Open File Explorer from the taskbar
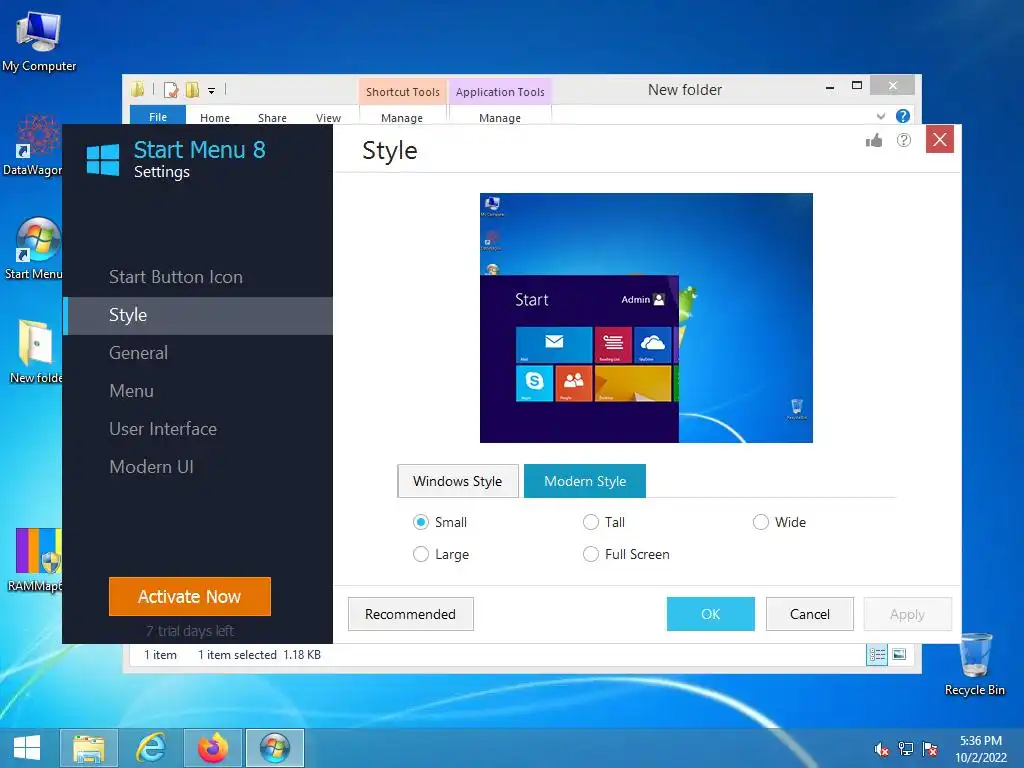The image size is (1024, 768). tap(89, 748)
